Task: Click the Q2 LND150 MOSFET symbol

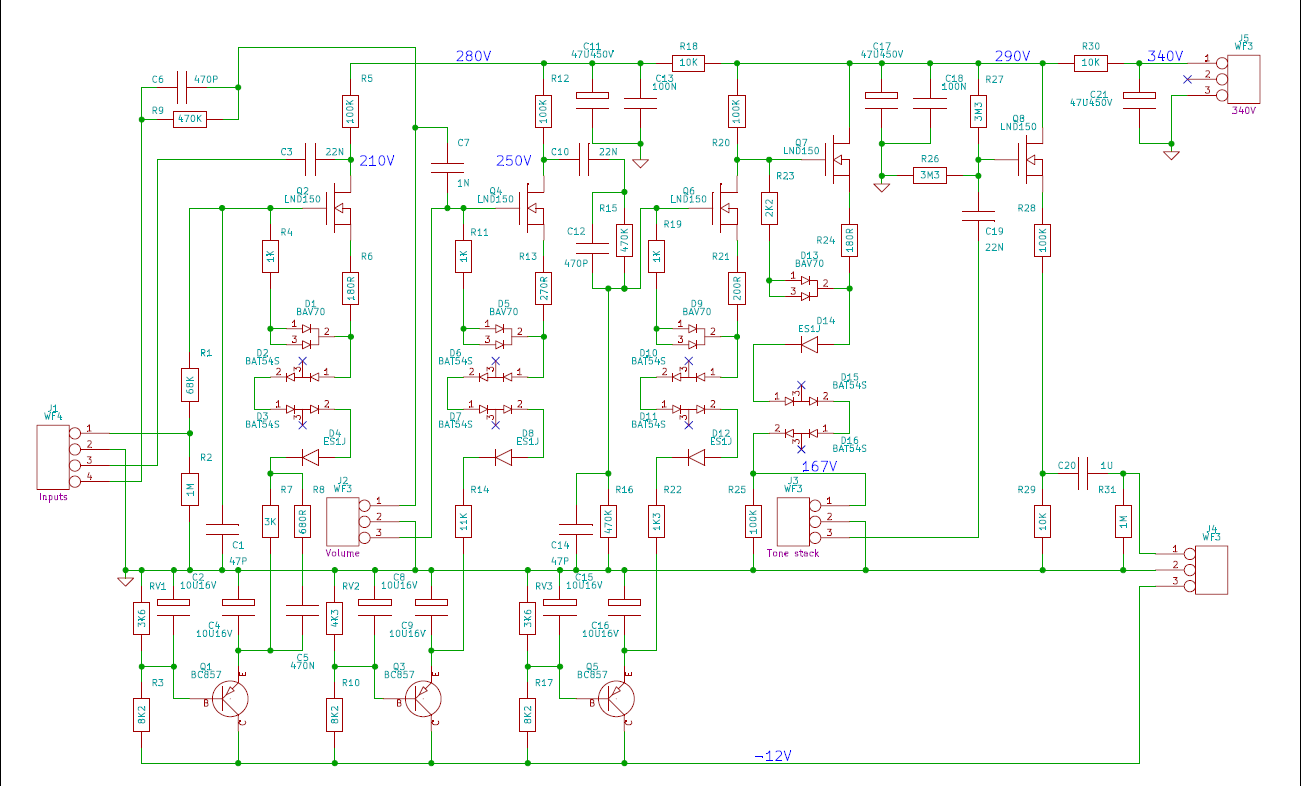Action: 338,209
